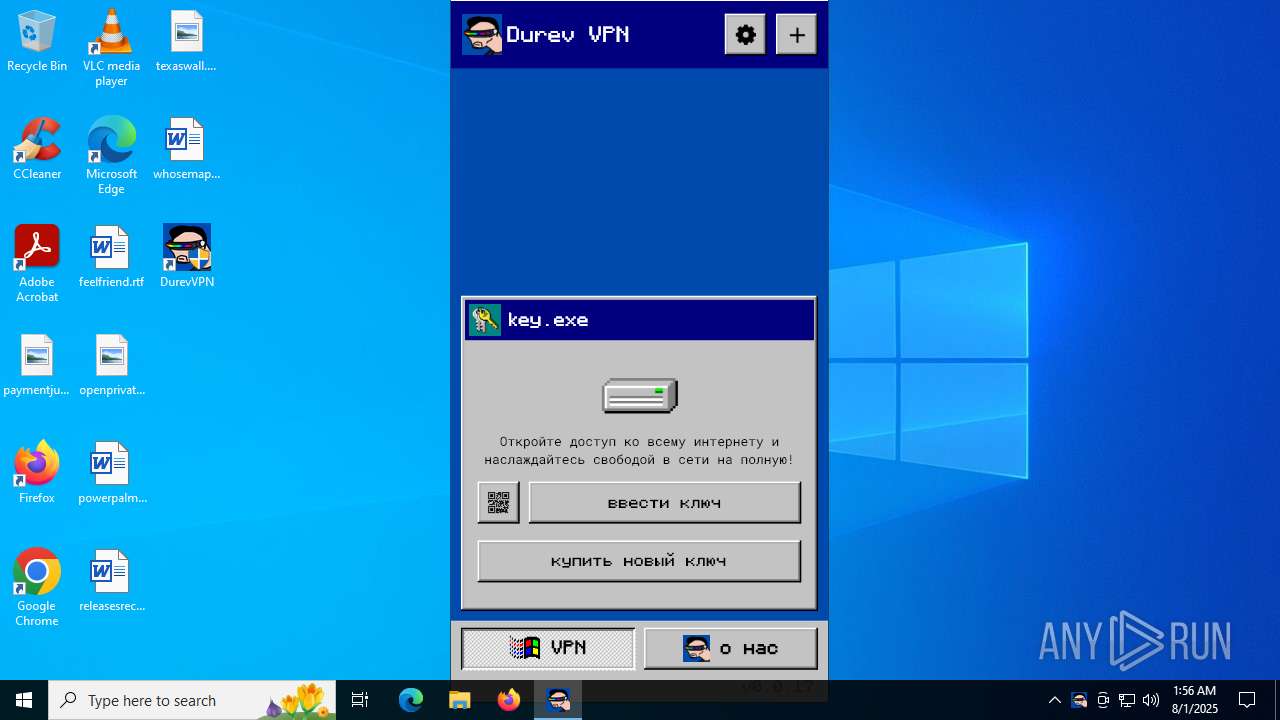This screenshot has width=1280, height=720.
Task: Launch Firefox from the taskbar
Action: (x=509, y=700)
